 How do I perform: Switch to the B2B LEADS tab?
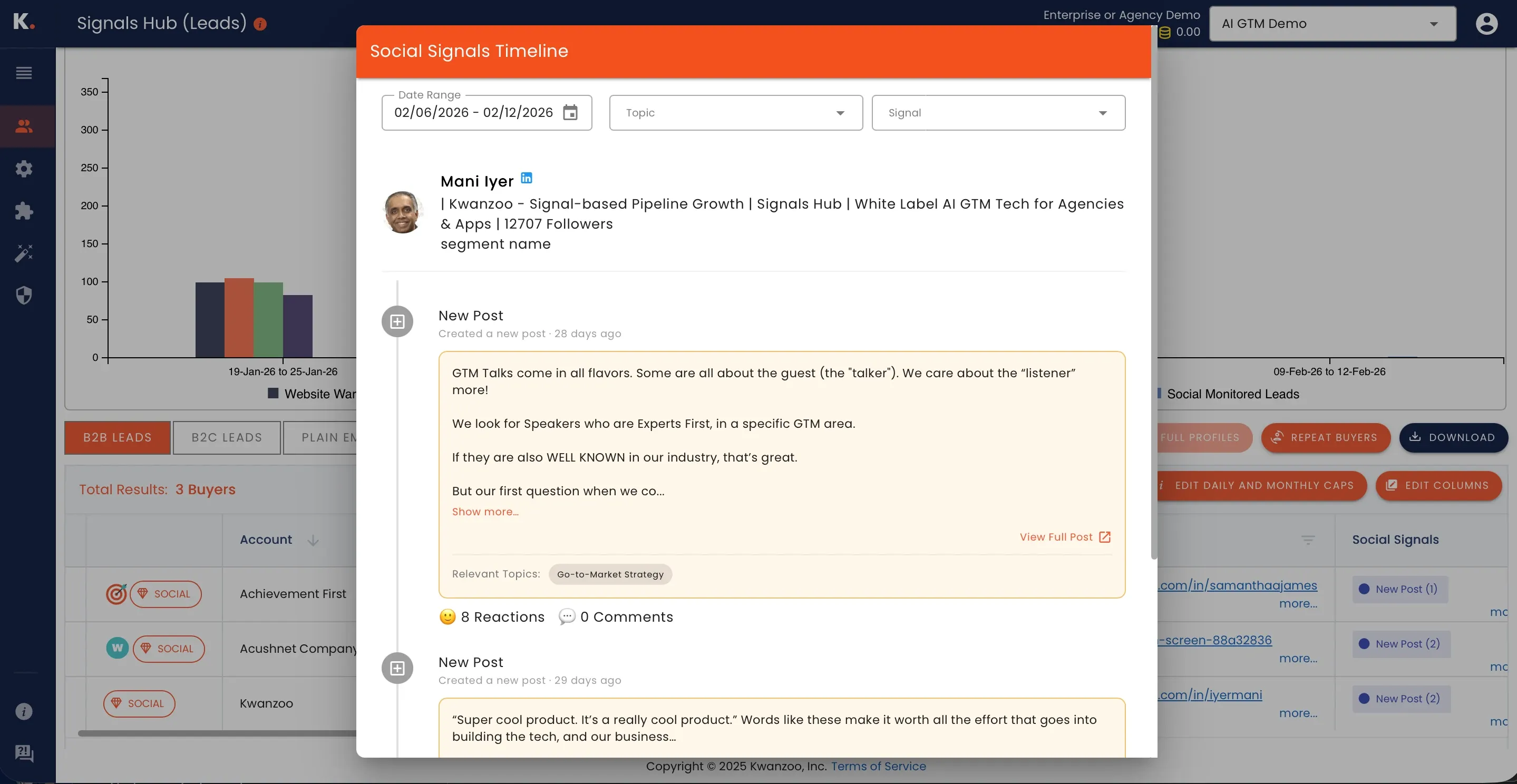pos(117,437)
